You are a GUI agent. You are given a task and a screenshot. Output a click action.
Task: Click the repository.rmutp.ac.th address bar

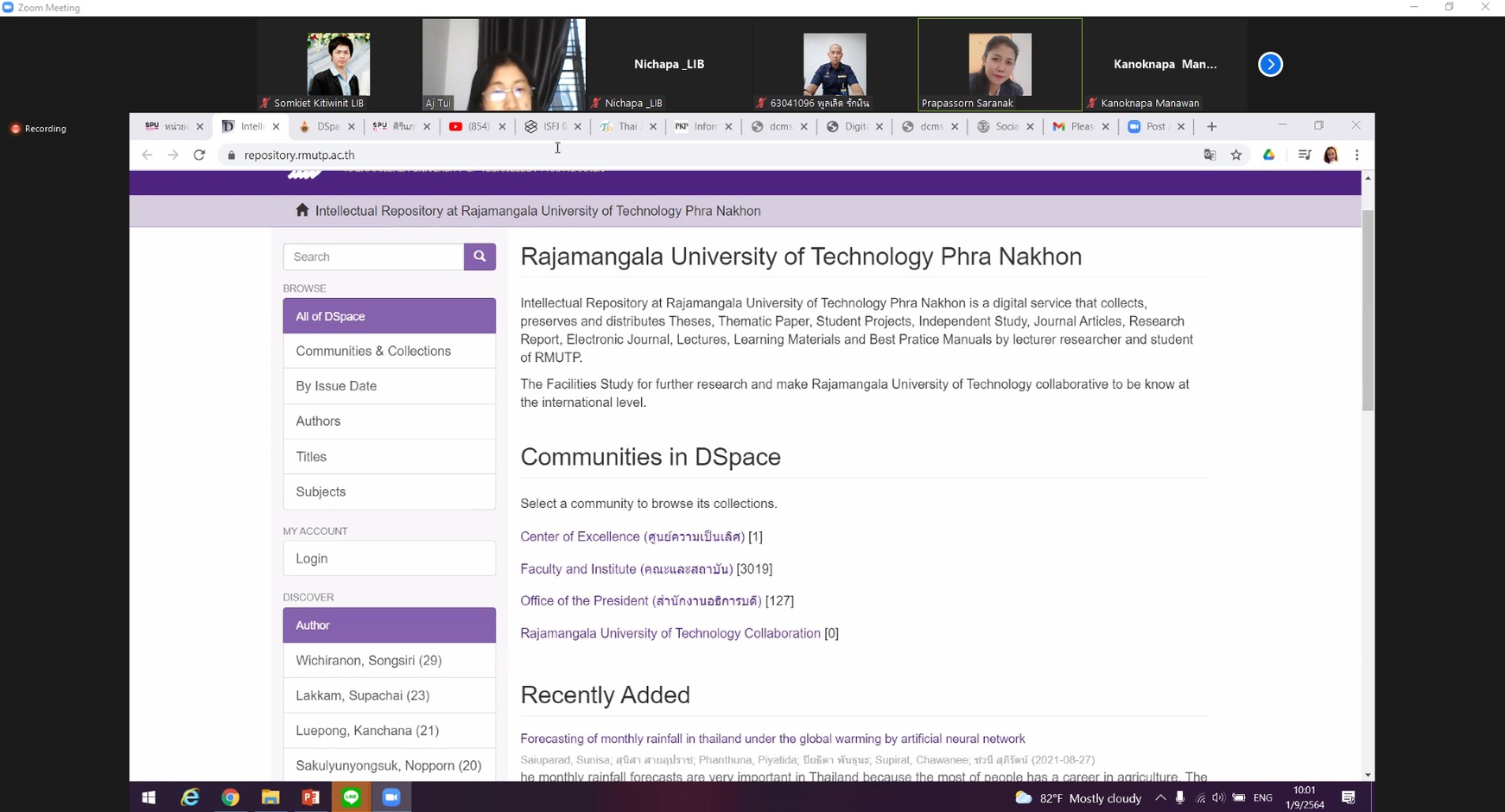pos(708,155)
